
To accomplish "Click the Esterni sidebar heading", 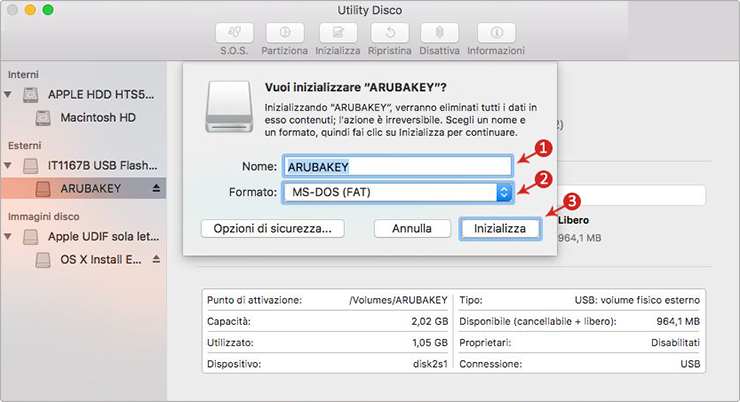I will tap(25, 145).
